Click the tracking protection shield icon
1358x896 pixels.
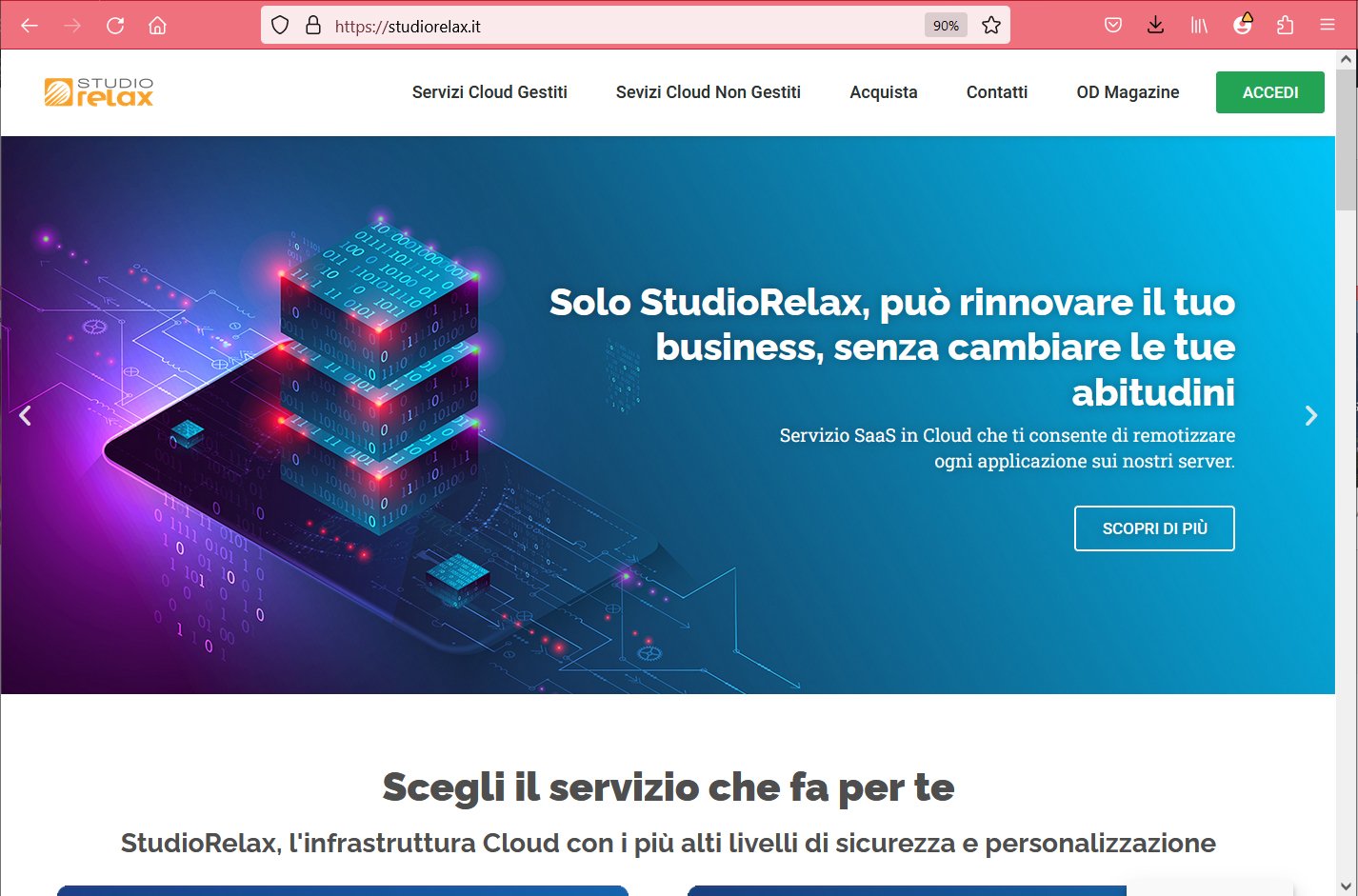(x=280, y=26)
